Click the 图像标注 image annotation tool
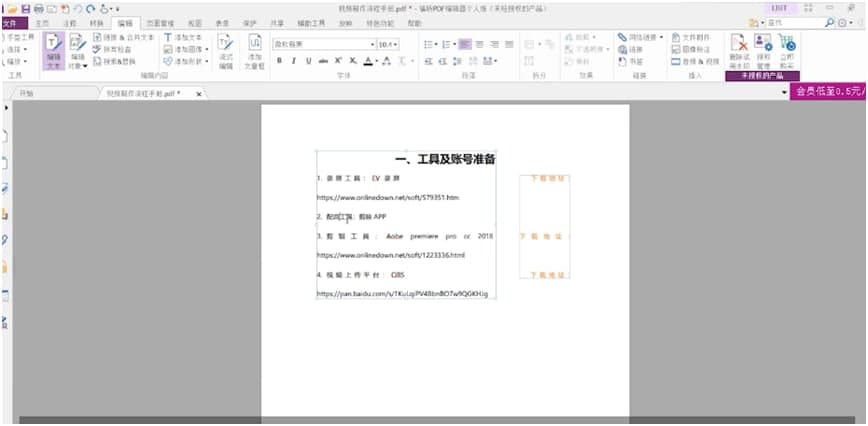This screenshot has height=426, width=868. pyautogui.click(x=691, y=49)
